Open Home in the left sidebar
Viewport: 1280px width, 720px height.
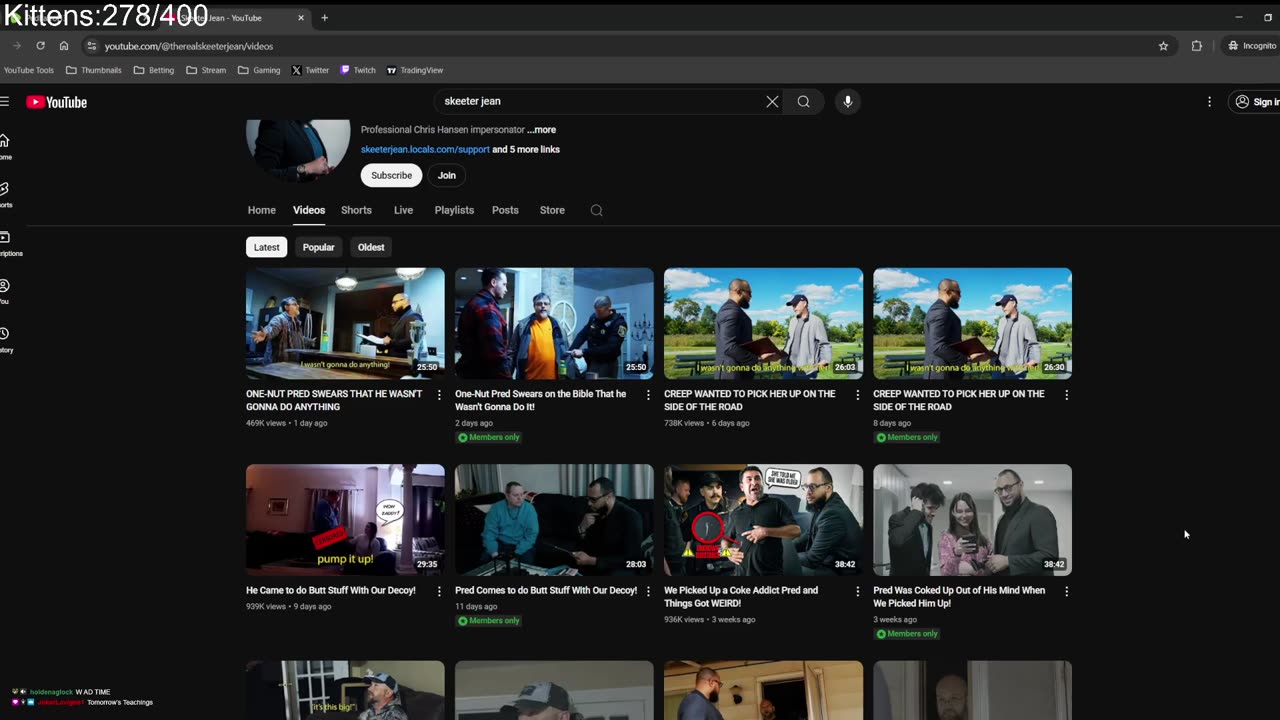pyautogui.click(x=5, y=146)
